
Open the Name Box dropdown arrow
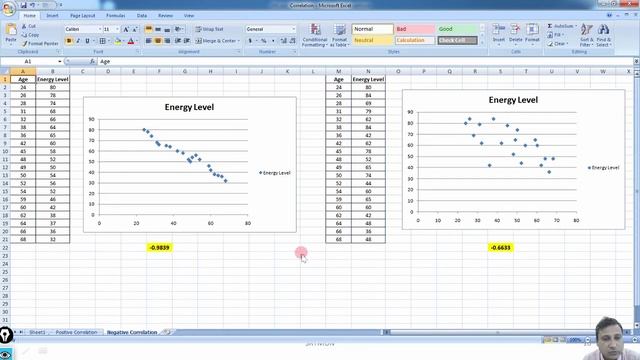(x=60, y=61)
